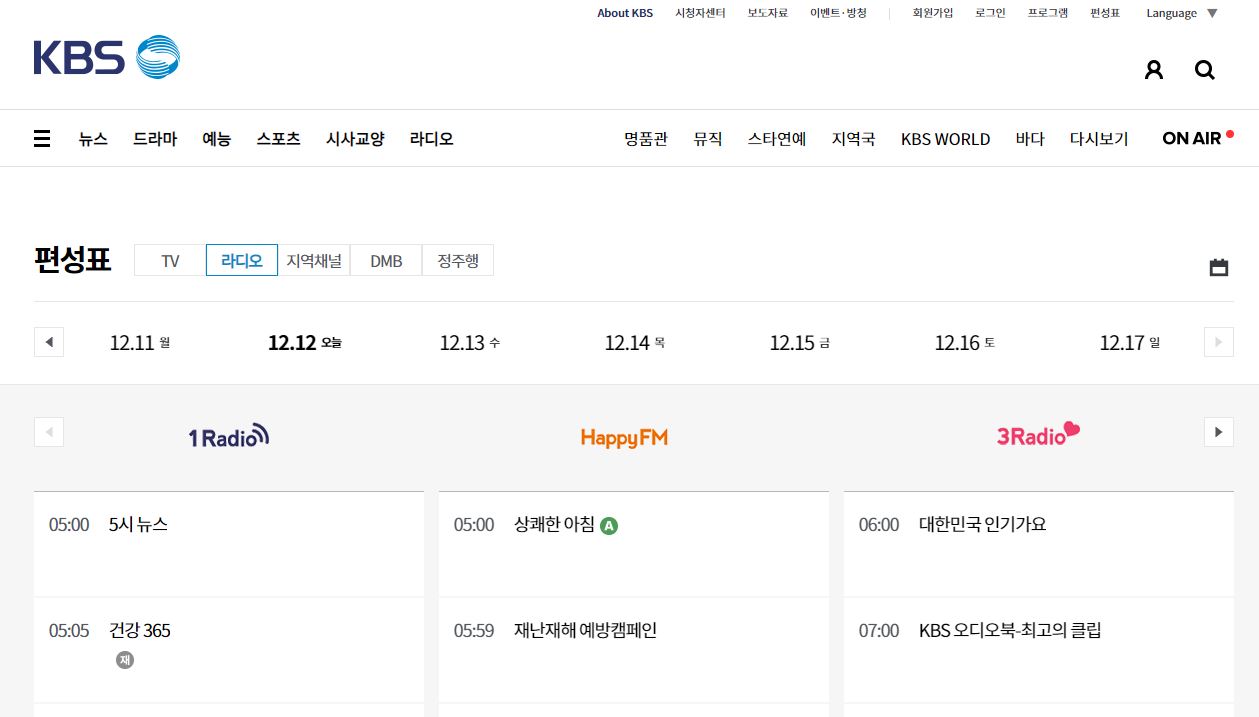Image resolution: width=1259 pixels, height=717 pixels.
Task: Click the 1Radio channel logo
Action: tap(229, 436)
